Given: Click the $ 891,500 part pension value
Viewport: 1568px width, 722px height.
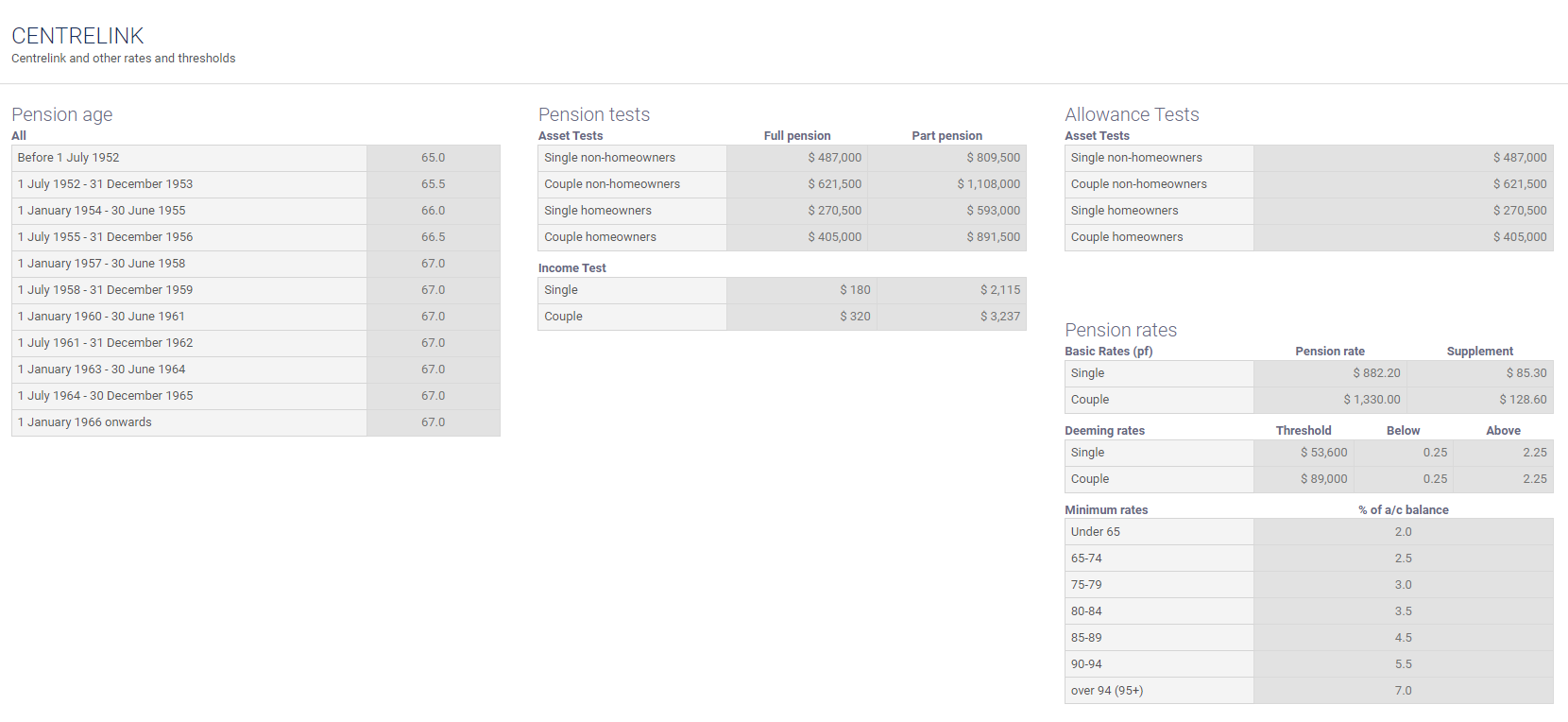Looking at the screenshot, I should [946, 237].
